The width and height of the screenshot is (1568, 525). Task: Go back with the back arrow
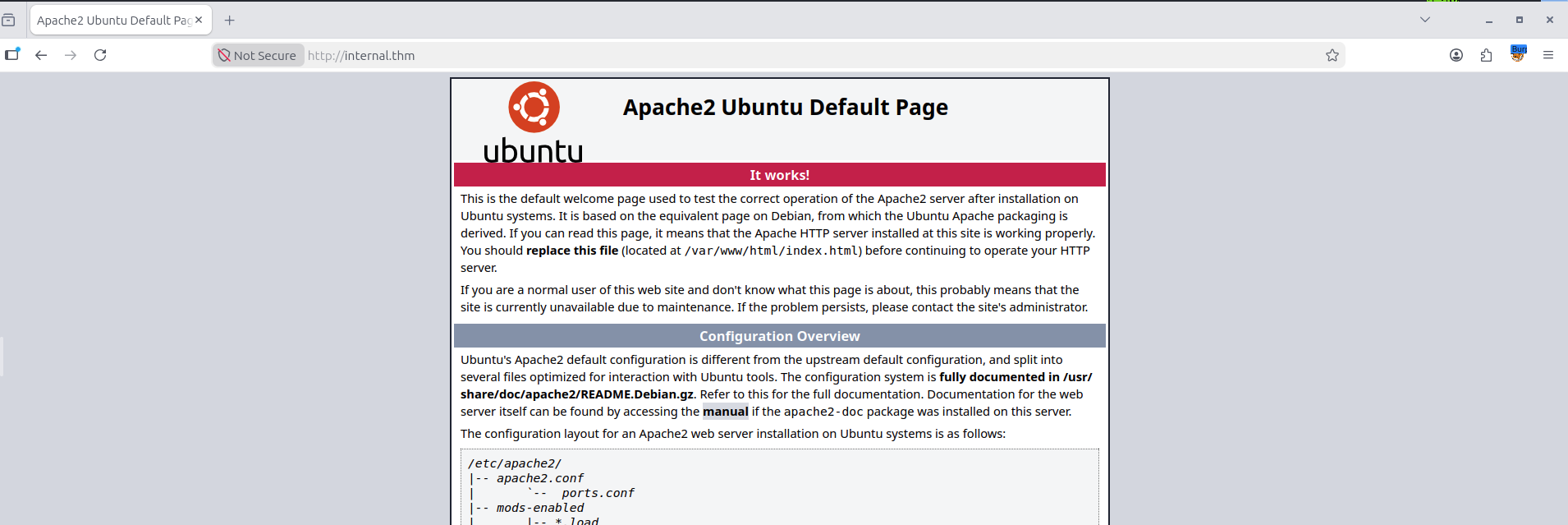41,55
